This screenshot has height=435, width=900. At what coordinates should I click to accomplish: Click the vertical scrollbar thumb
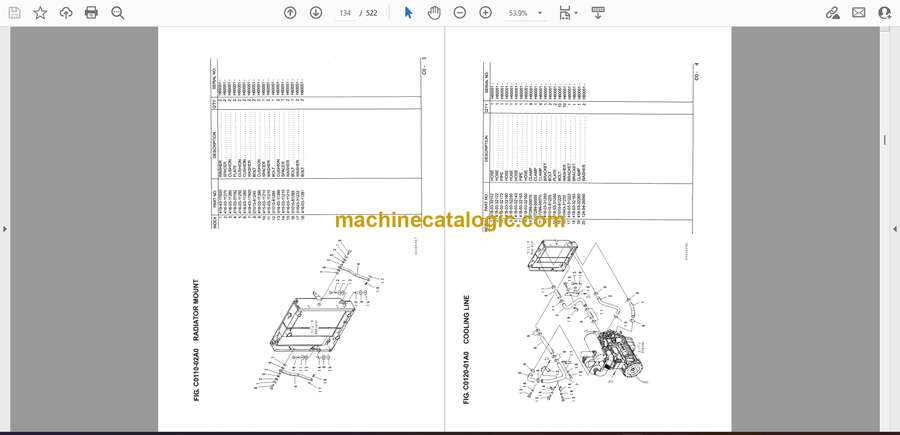tap(885, 140)
